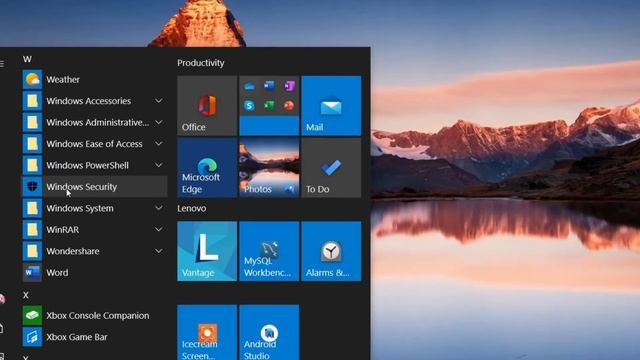Open the Office tile
This screenshot has height=360, width=640.
(207, 106)
